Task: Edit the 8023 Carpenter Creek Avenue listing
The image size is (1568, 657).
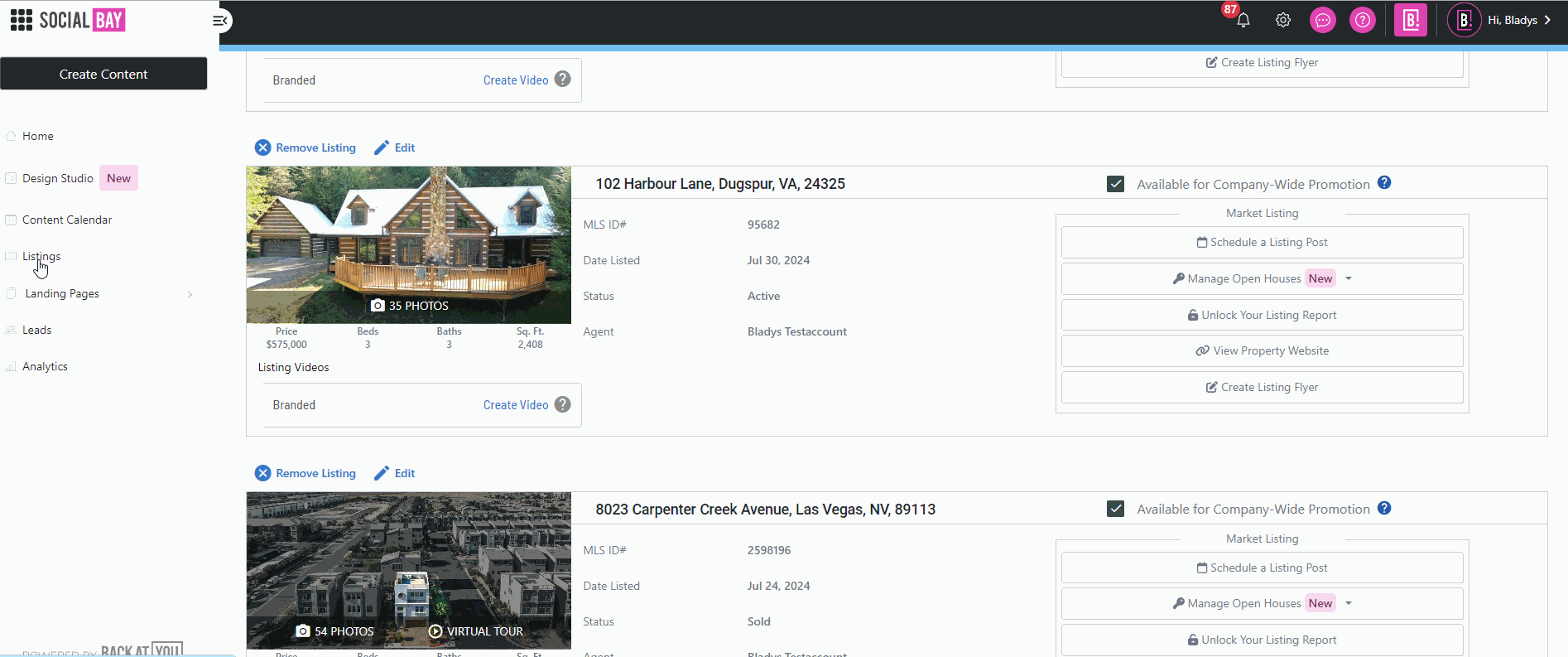Action: coord(405,473)
